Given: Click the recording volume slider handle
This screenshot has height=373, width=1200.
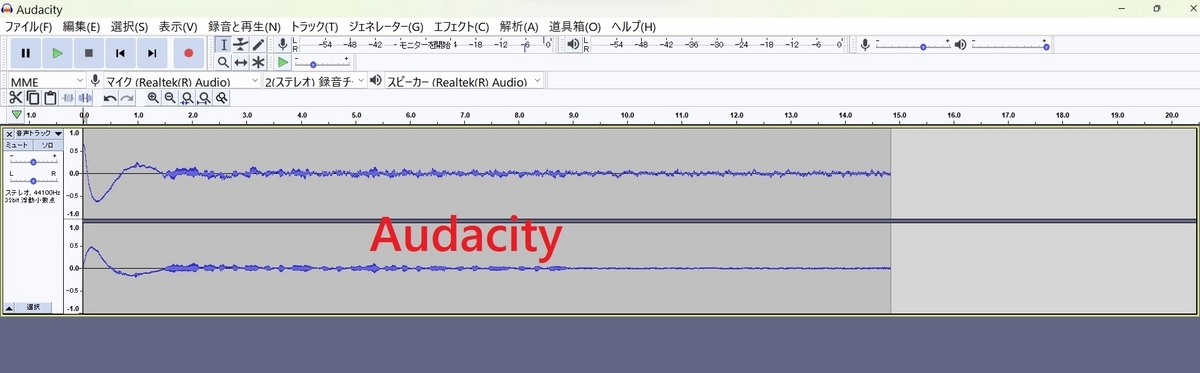Looking at the screenshot, I should pyautogui.click(x=922, y=46).
